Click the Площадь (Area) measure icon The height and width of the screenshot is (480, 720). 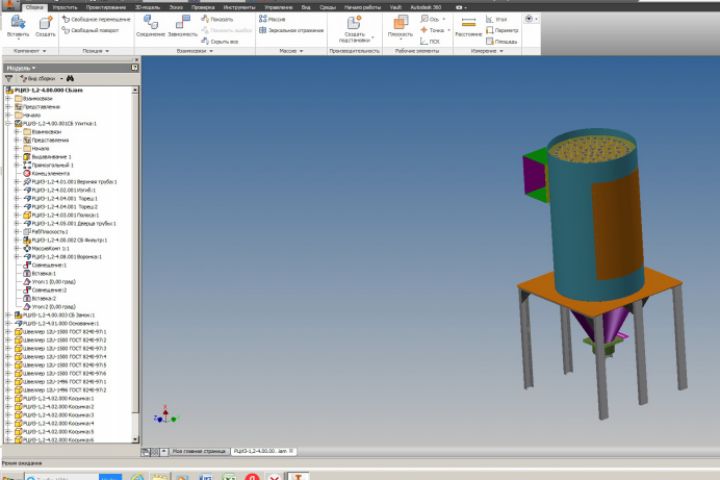[489, 41]
